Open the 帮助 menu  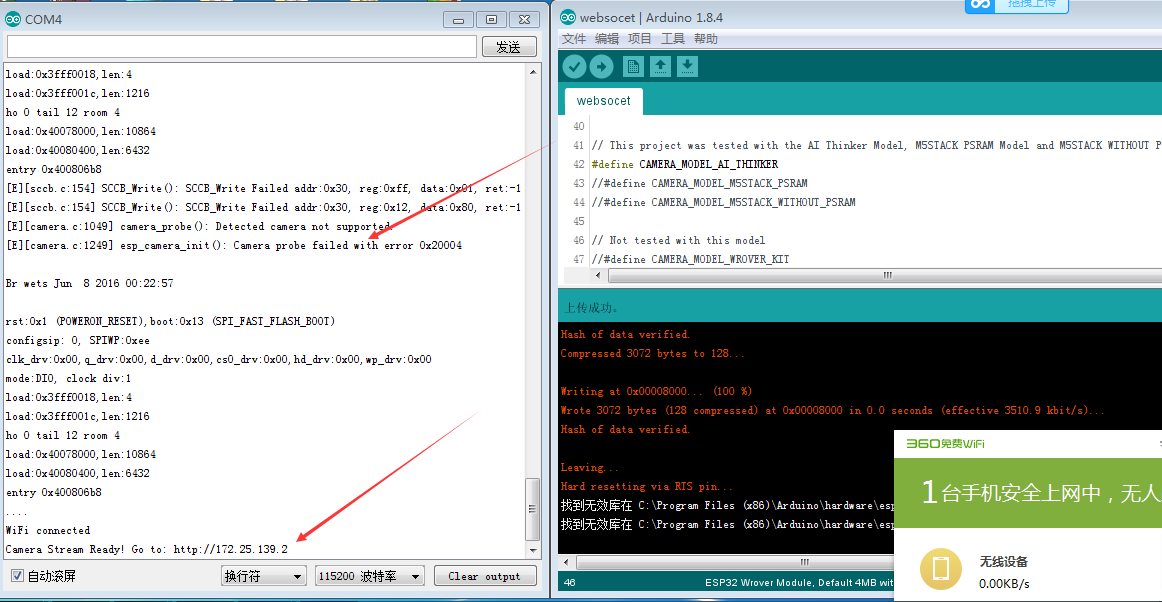(x=706, y=39)
